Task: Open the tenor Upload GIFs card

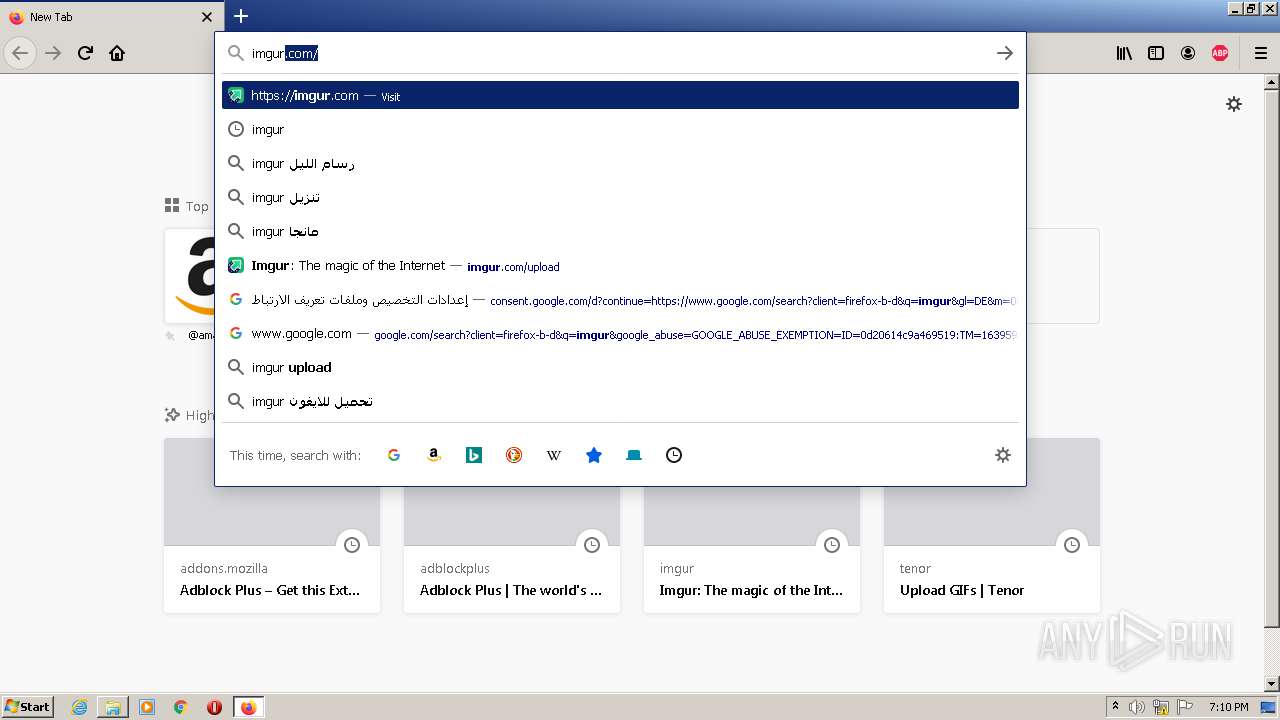Action: click(992, 525)
